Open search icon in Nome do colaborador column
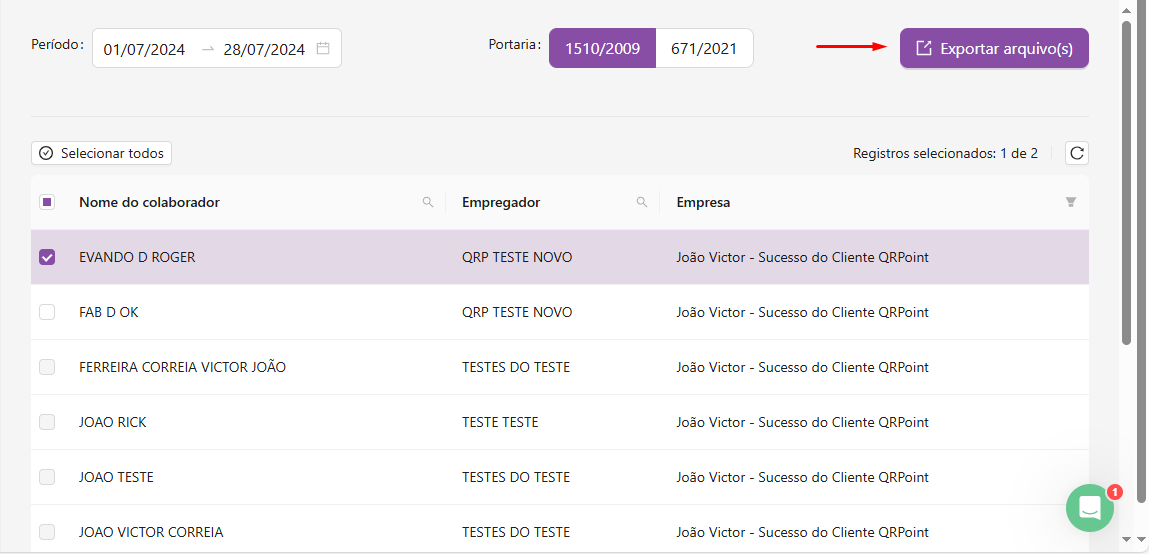Image resolution: width=1149 pixels, height=554 pixels. [428, 202]
